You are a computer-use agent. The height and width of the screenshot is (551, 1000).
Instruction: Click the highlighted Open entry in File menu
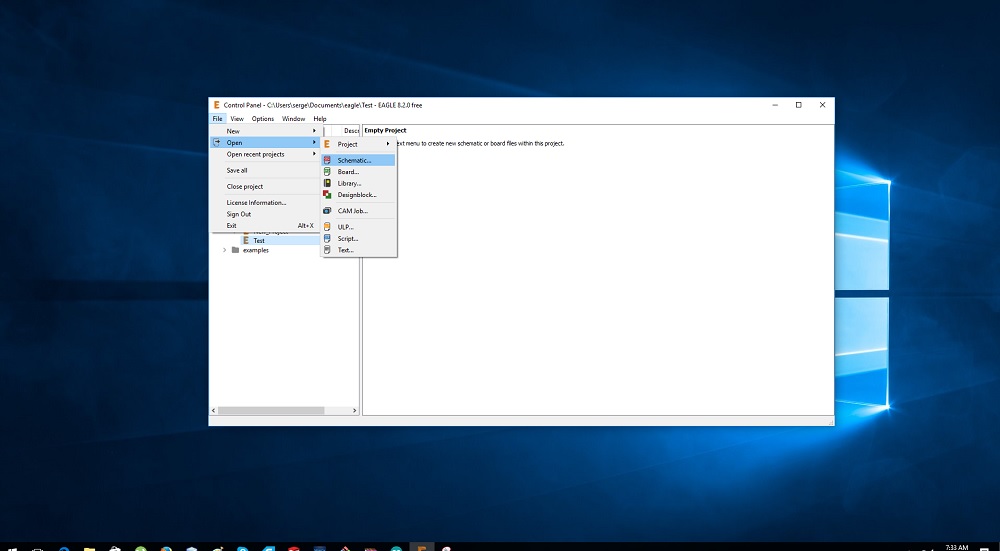pos(265,142)
